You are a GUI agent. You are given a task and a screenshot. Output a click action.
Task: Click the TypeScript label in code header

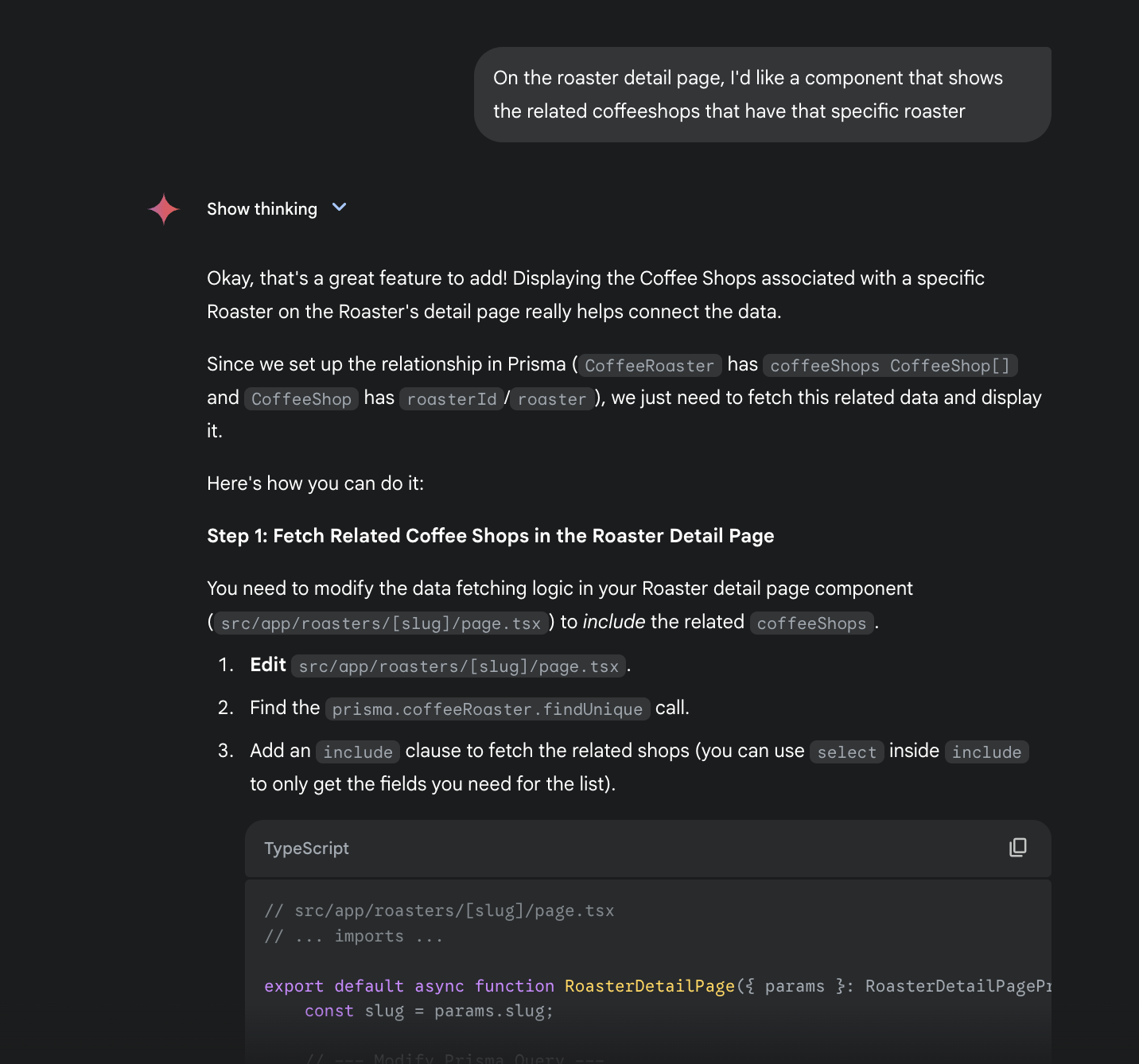tap(306, 848)
